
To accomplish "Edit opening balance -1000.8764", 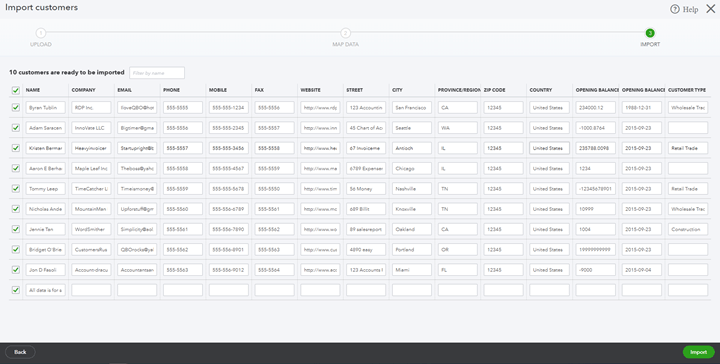I will tap(596, 128).
